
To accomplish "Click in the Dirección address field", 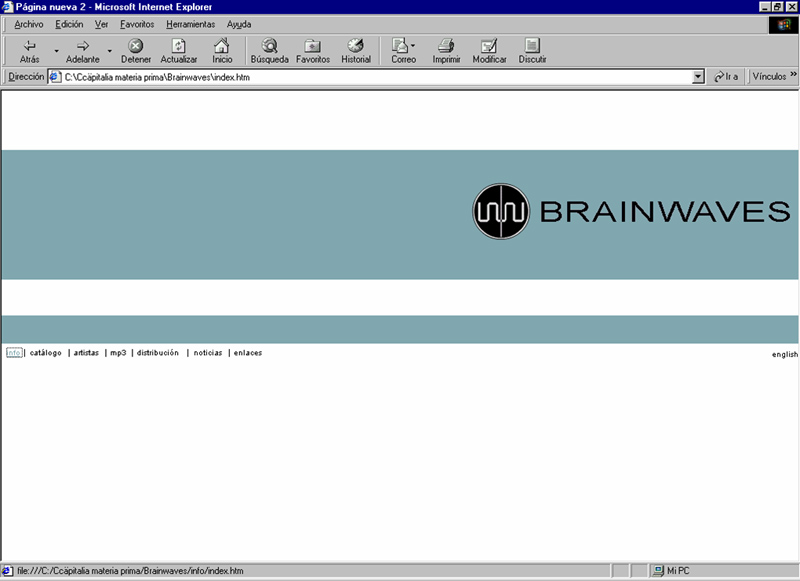I will 378,77.
